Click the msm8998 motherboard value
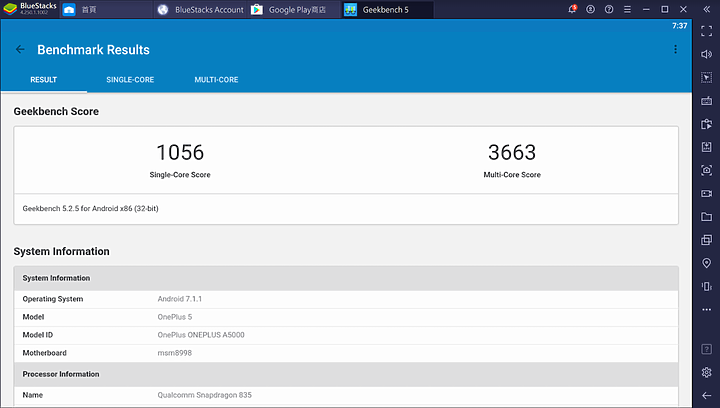 pyautogui.click(x=174, y=353)
